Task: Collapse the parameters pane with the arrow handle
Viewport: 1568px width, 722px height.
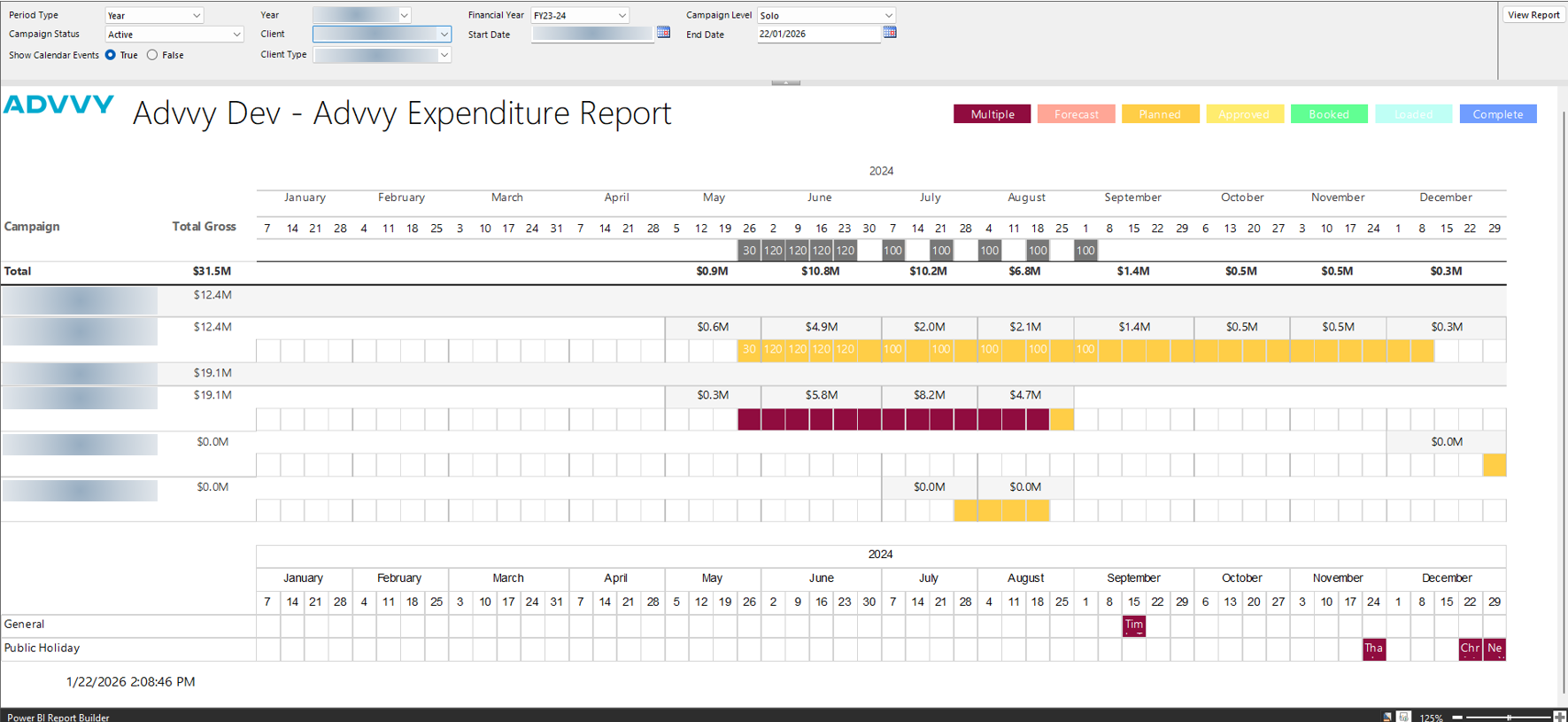Action: pyautogui.click(x=785, y=82)
